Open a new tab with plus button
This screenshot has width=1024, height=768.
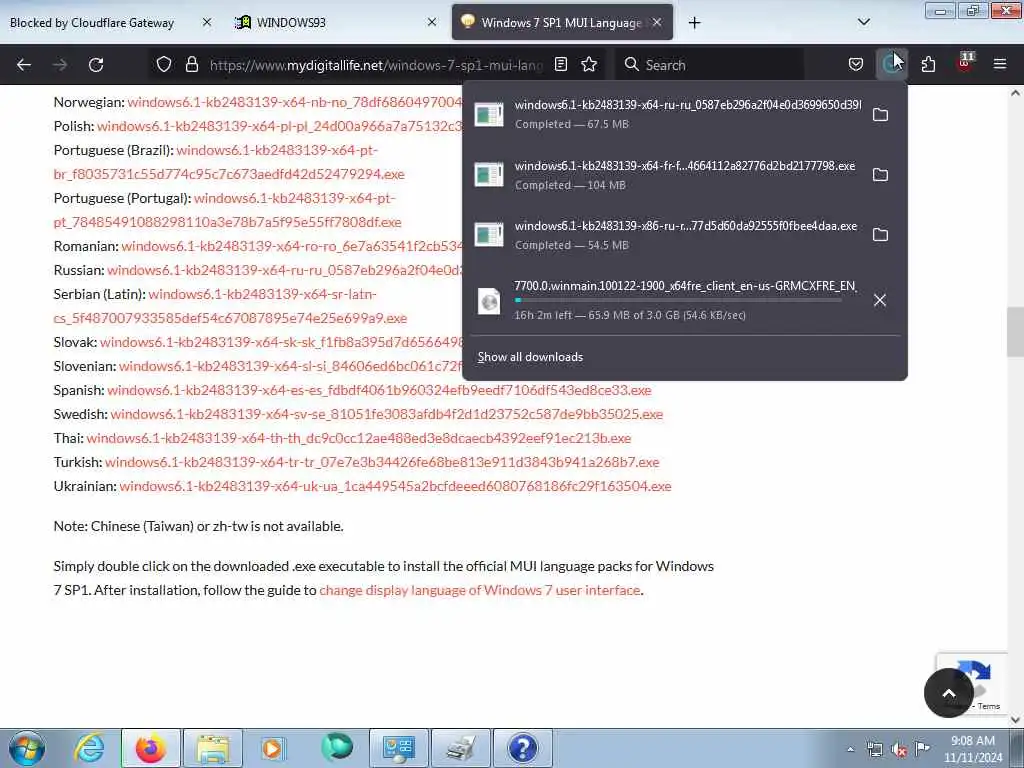[694, 23]
